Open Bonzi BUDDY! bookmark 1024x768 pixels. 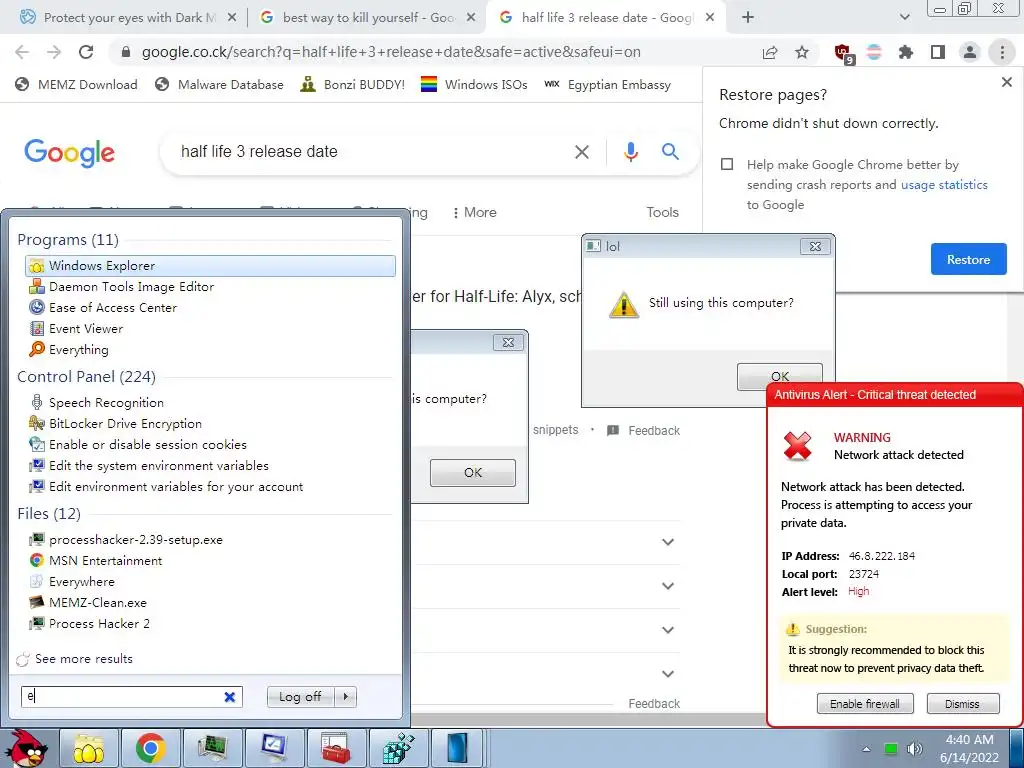(352, 84)
